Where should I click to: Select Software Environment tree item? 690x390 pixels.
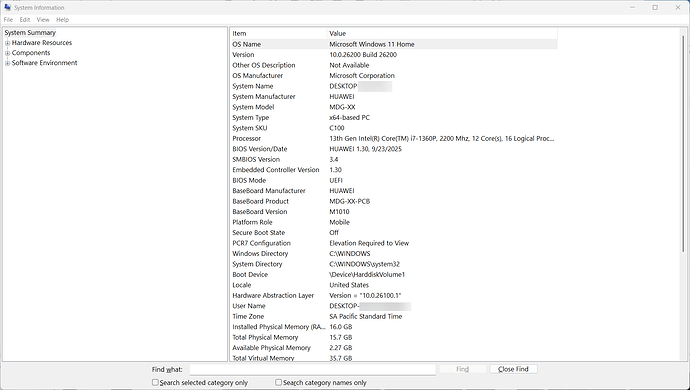[x=44, y=63]
